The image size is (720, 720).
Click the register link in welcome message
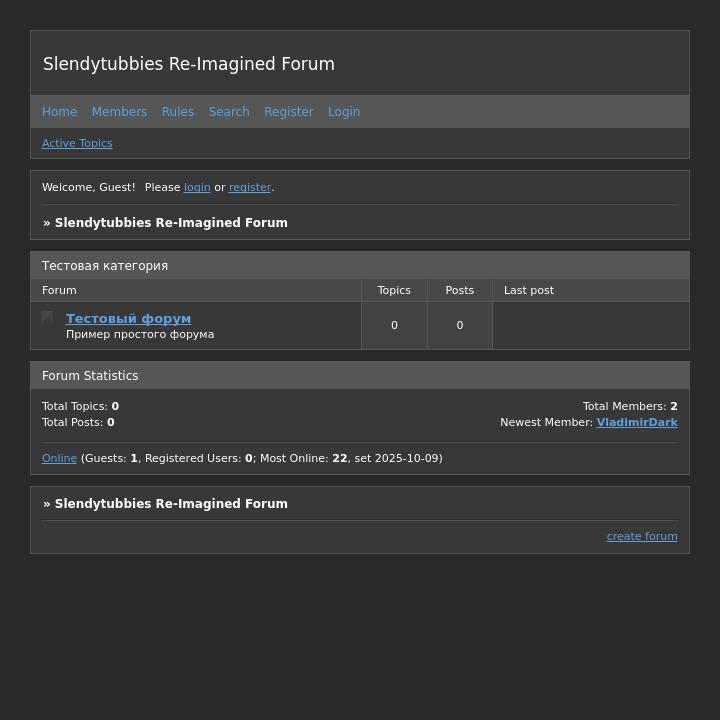coord(250,188)
